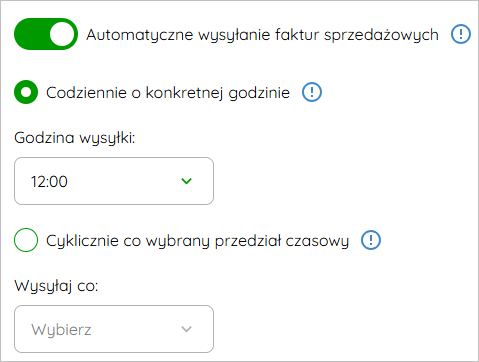Click the green chevron in the 12:00 field
Screen dimensions: 479x362
coord(186,181)
